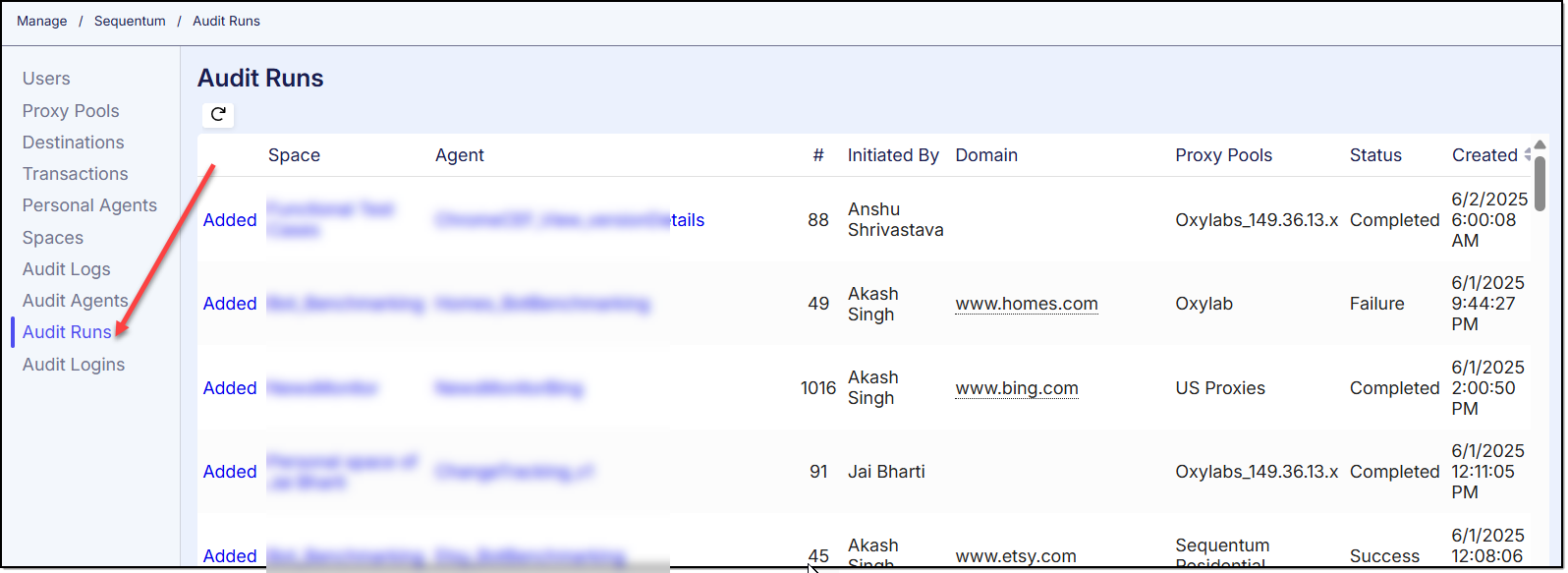Go to Destinations in the sidebar
Screen dimensions: 1568x573
(74, 143)
